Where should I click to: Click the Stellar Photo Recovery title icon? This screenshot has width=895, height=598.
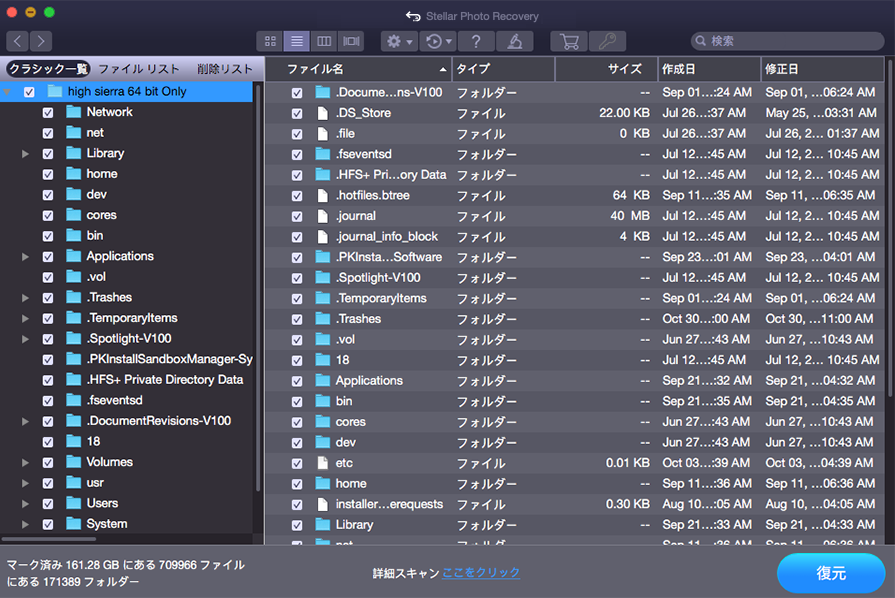(x=413, y=16)
